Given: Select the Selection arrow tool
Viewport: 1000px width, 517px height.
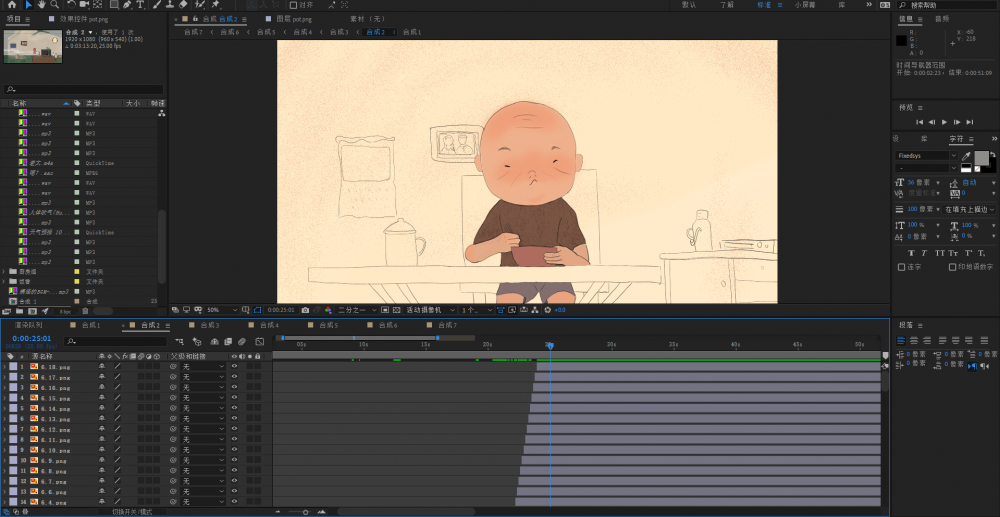Looking at the screenshot, I should pyautogui.click(x=29, y=4).
